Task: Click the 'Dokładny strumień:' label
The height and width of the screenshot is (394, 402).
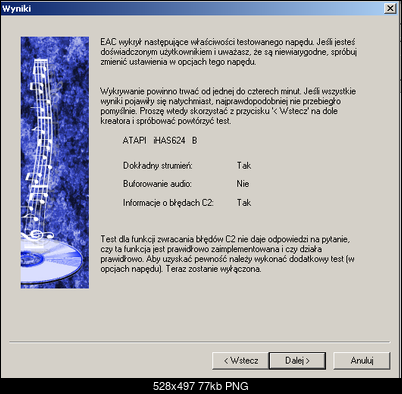Action: [158, 166]
